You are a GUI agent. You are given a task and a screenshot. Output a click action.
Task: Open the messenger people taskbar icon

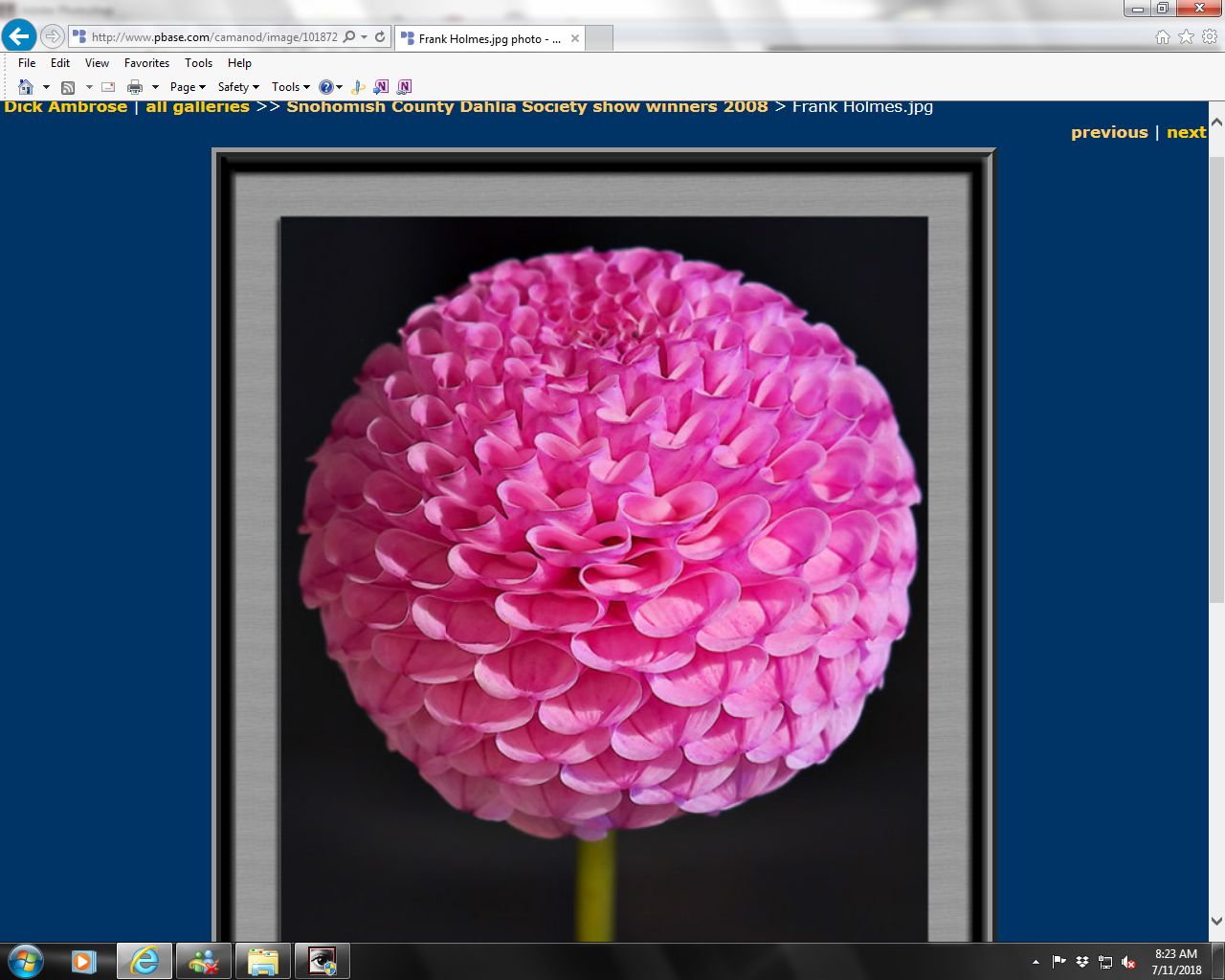pos(204,961)
